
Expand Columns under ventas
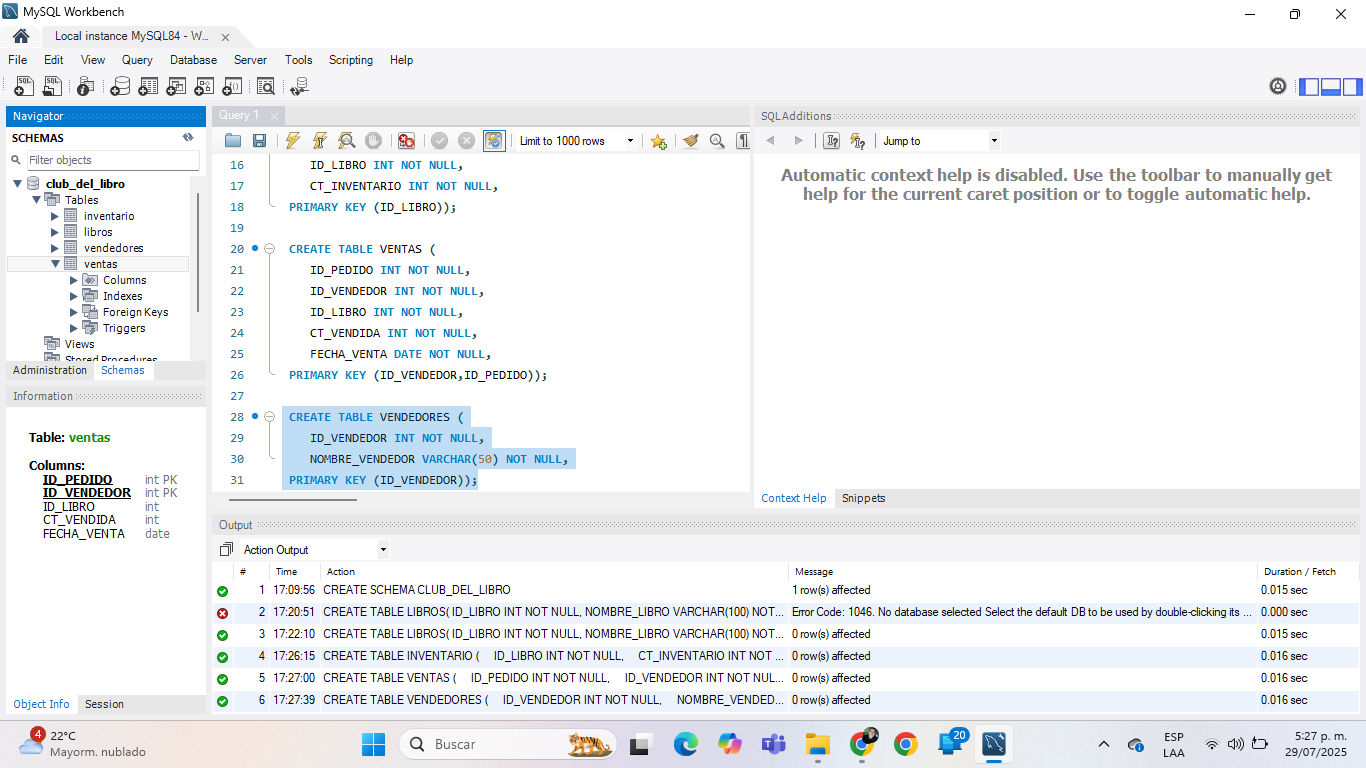(74, 280)
